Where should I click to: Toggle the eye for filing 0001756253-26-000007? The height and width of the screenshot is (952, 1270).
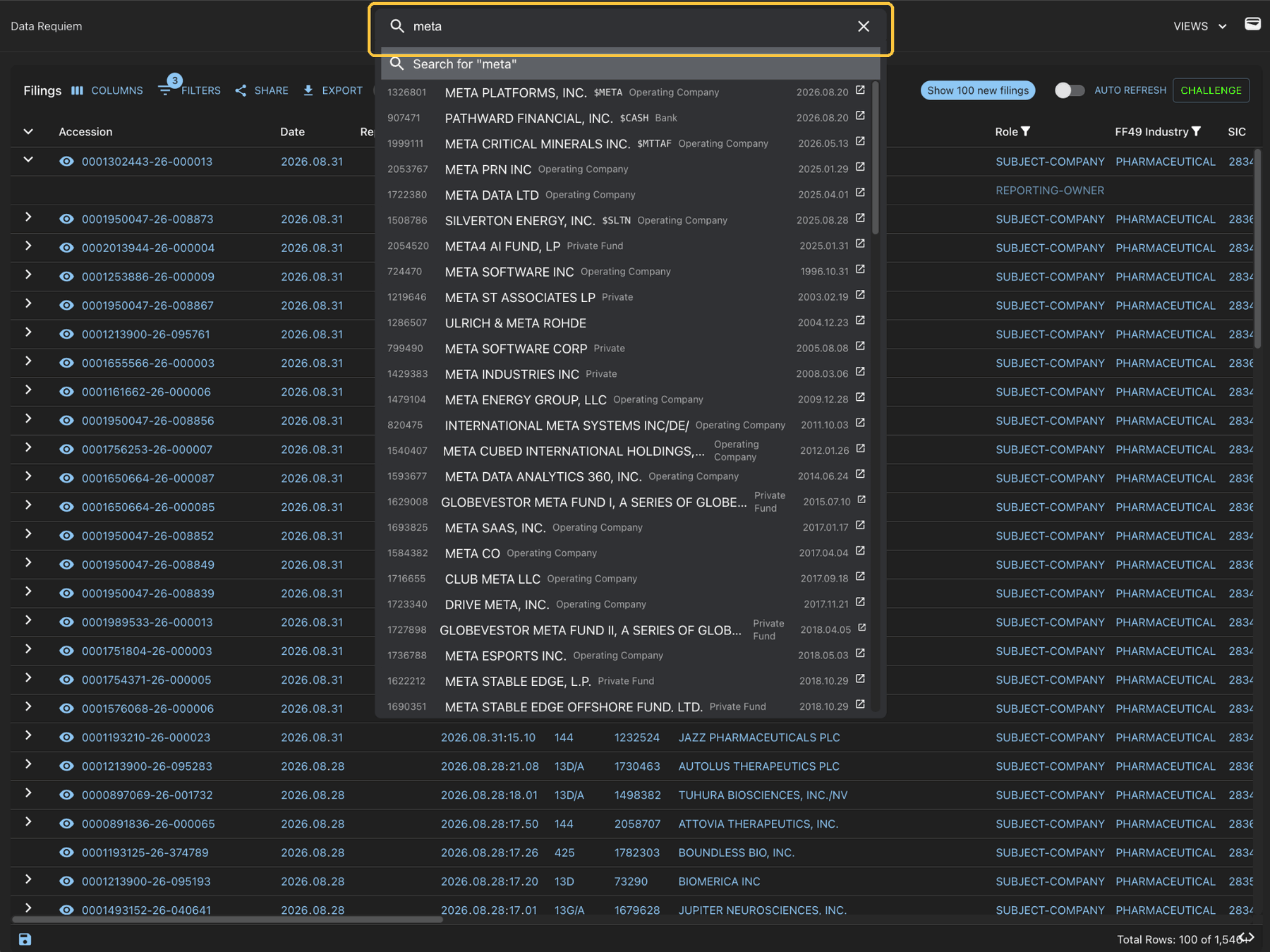pyautogui.click(x=66, y=450)
